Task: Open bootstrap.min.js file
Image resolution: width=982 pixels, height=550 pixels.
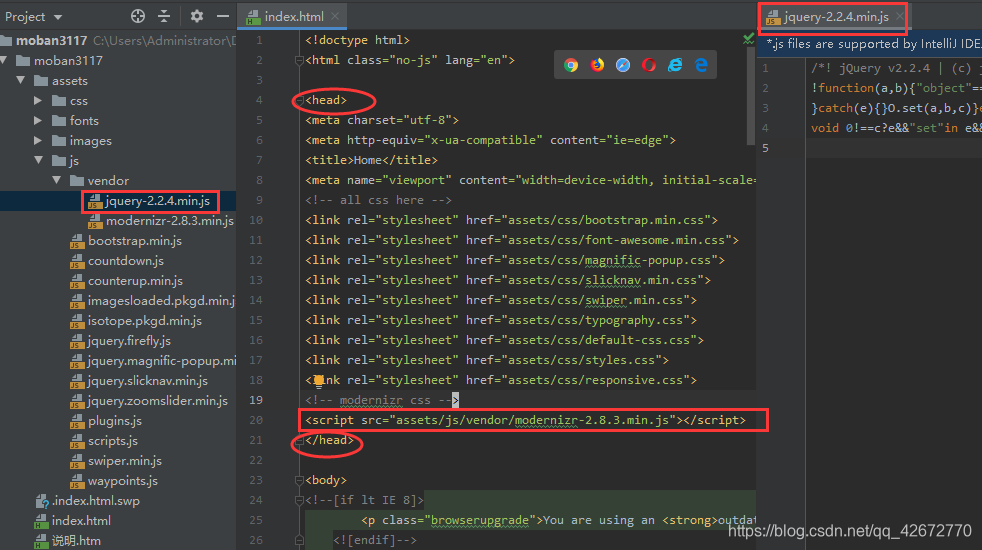Action: click(126, 241)
